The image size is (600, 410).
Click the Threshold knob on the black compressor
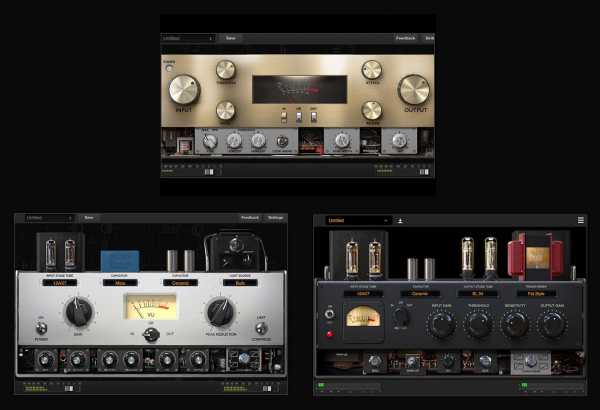tap(478, 324)
